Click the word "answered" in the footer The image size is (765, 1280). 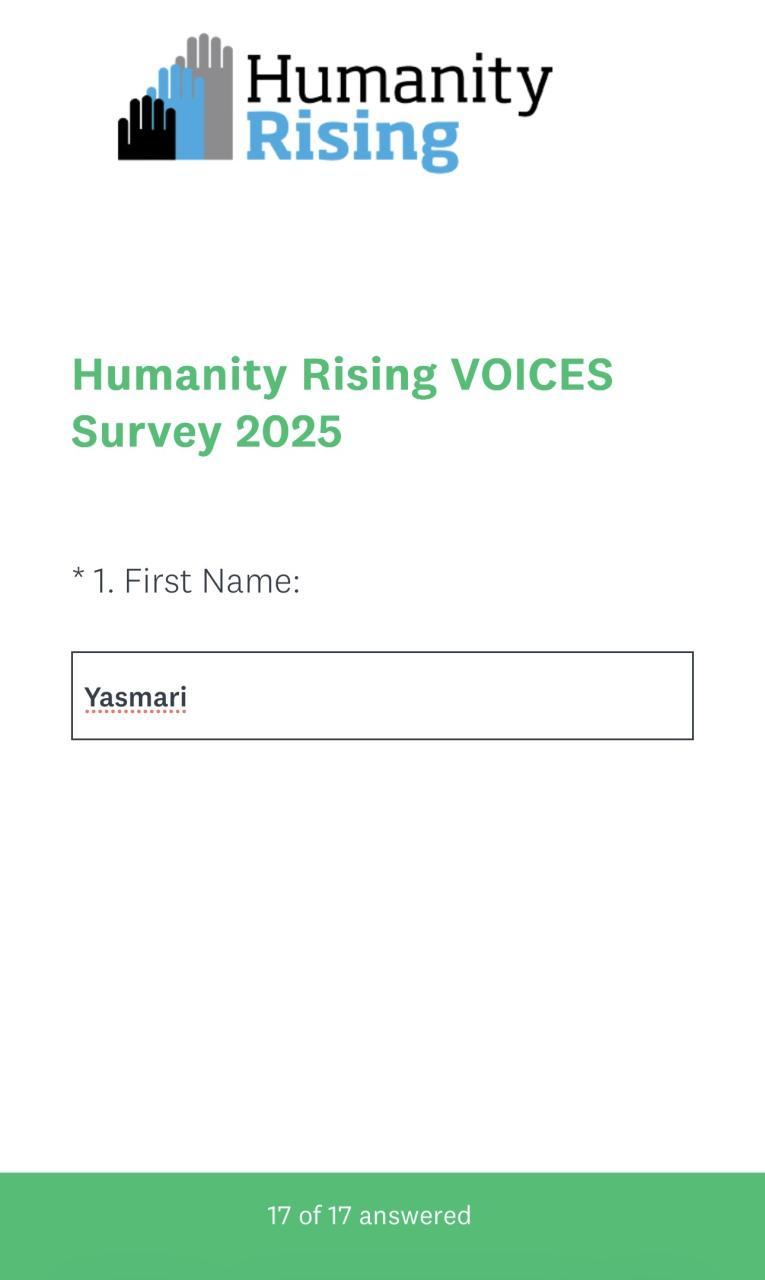pos(415,1216)
